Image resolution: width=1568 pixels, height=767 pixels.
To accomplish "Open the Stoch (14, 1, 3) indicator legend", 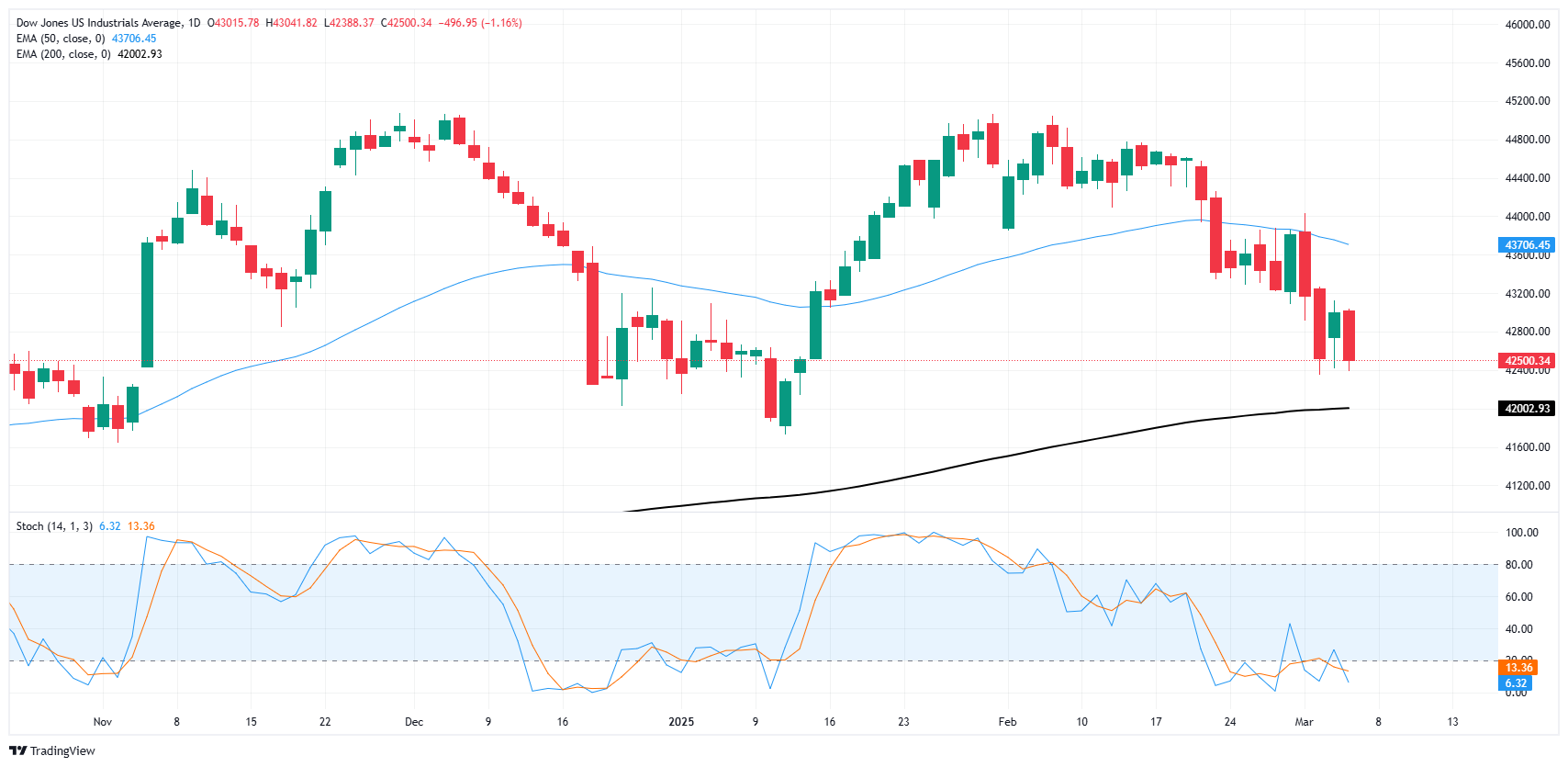I will (x=54, y=526).
